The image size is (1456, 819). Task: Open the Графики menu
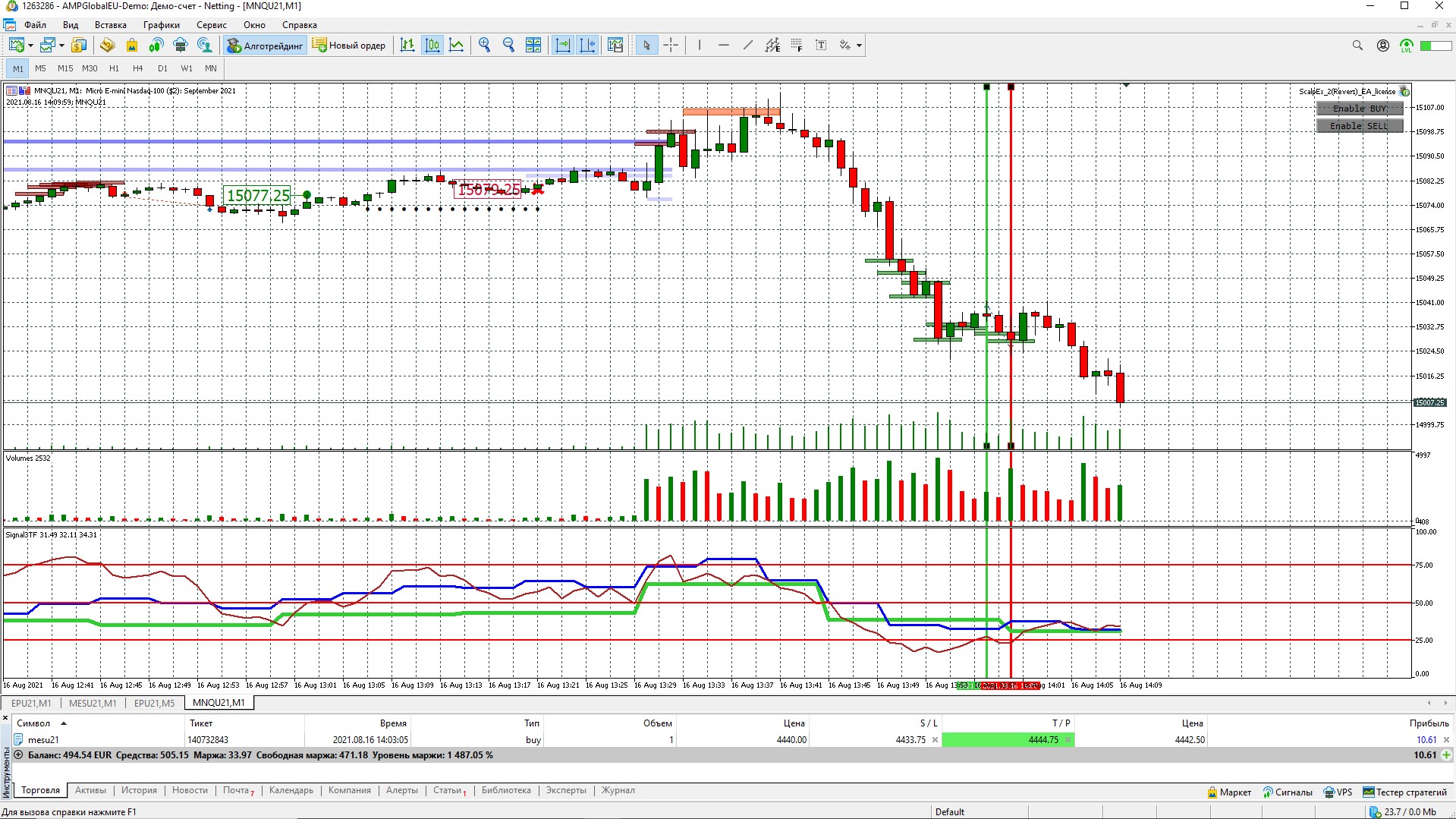tap(162, 25)
